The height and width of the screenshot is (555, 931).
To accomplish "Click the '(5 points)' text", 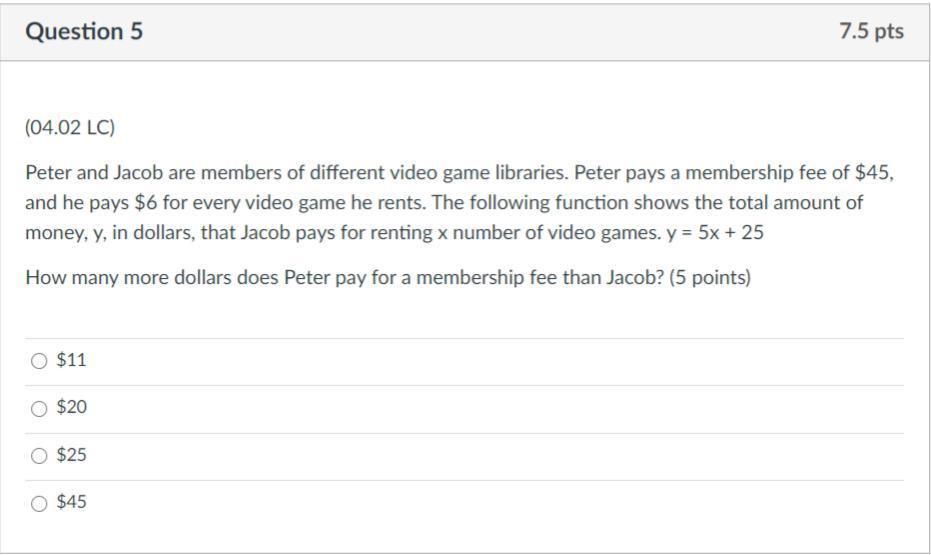I will [x=710, y=277].
